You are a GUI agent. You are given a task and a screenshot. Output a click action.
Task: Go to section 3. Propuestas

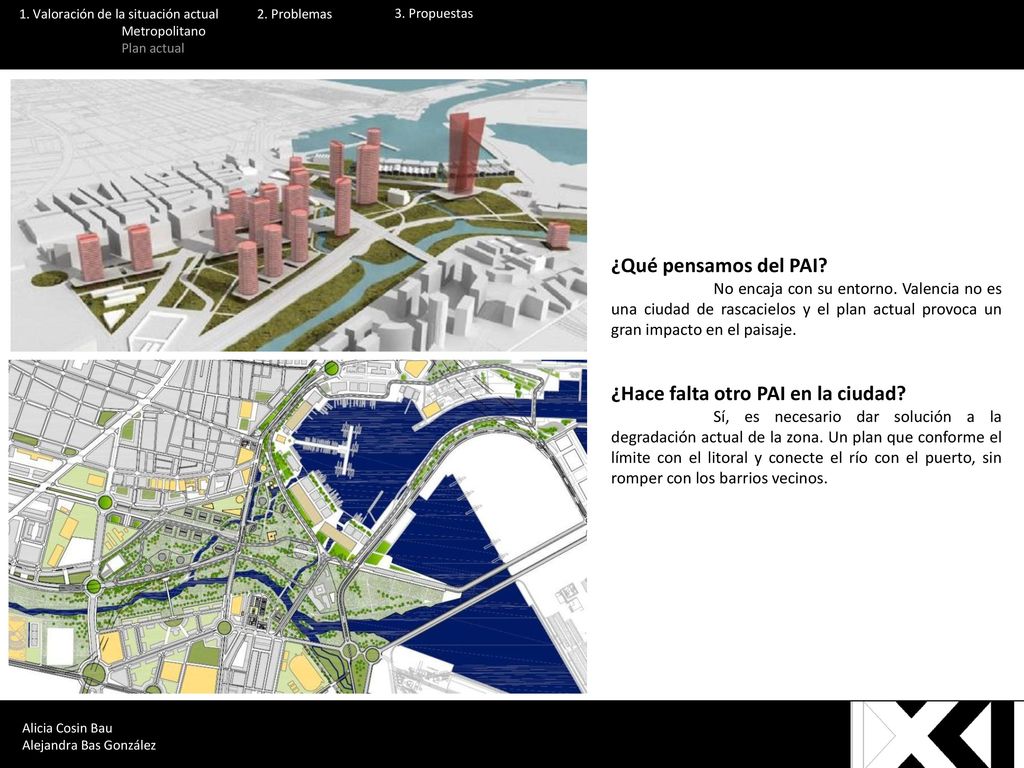(434, 14)
